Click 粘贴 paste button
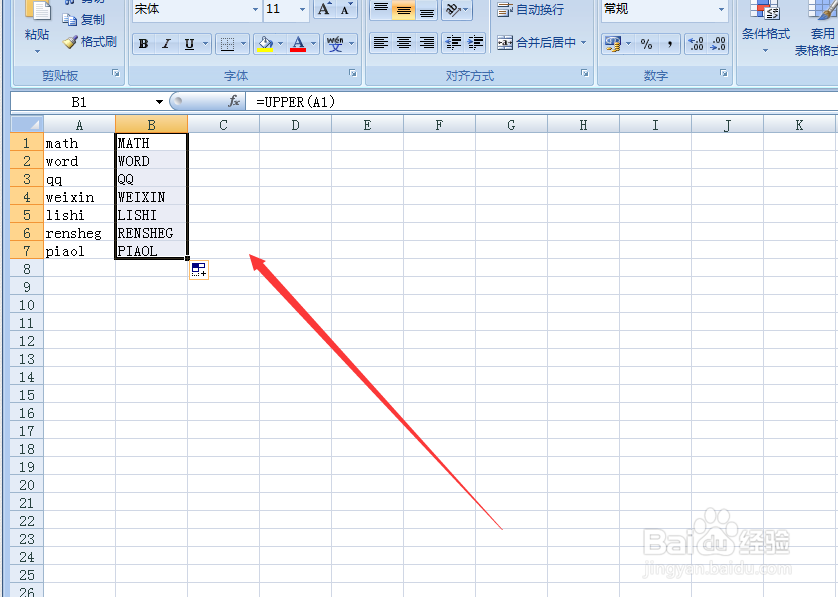 (x=37, y=27)
